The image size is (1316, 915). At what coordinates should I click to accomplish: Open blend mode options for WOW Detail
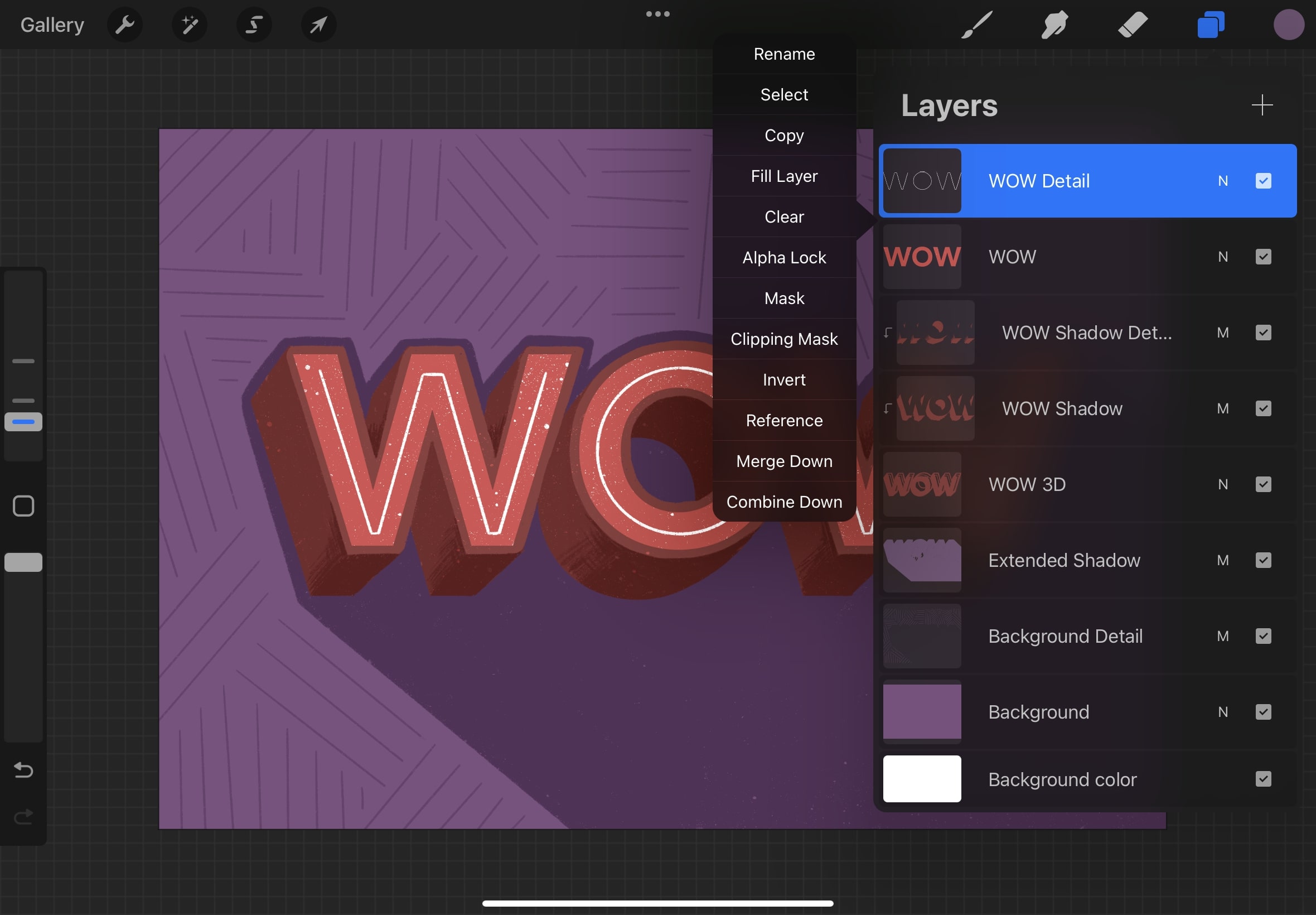coord(1223,181)
